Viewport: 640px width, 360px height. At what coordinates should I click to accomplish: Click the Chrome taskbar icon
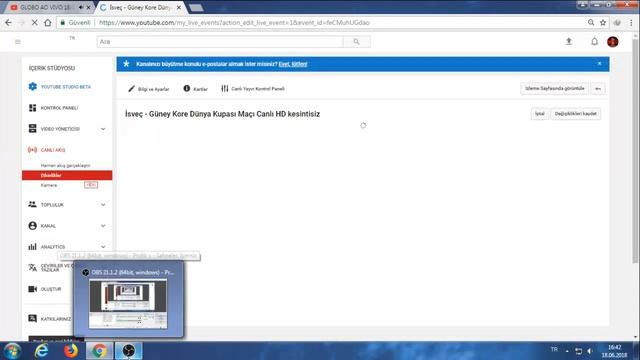click(99, 351)
